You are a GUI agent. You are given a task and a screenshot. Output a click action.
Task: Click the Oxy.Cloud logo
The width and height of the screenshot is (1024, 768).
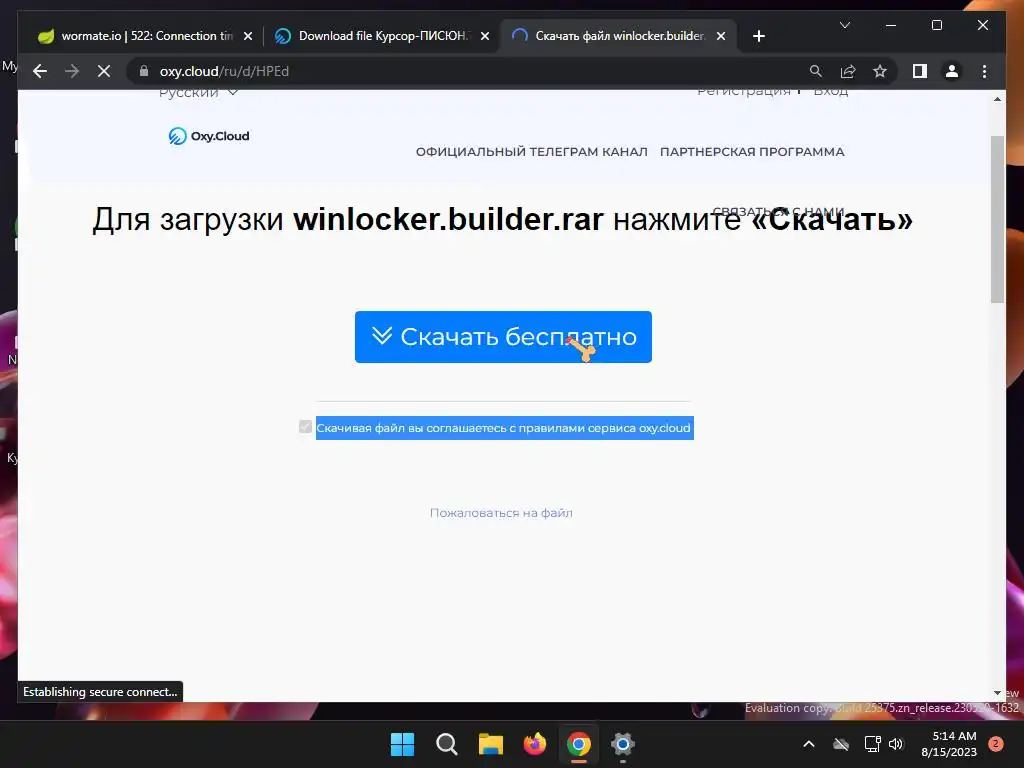(x=209, y=136)
